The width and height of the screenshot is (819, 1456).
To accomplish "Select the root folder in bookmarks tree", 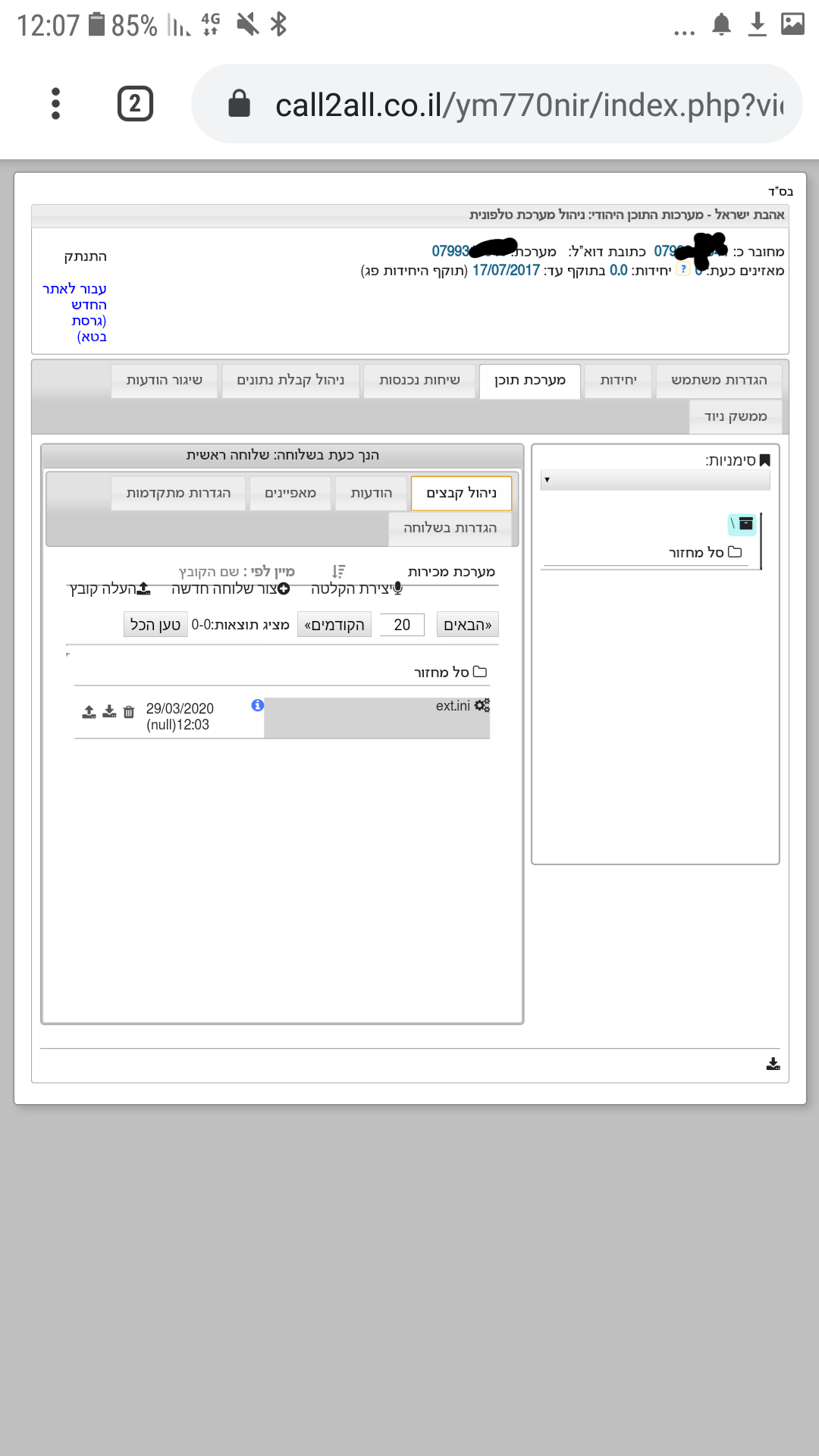I will [x=742, y=523].
